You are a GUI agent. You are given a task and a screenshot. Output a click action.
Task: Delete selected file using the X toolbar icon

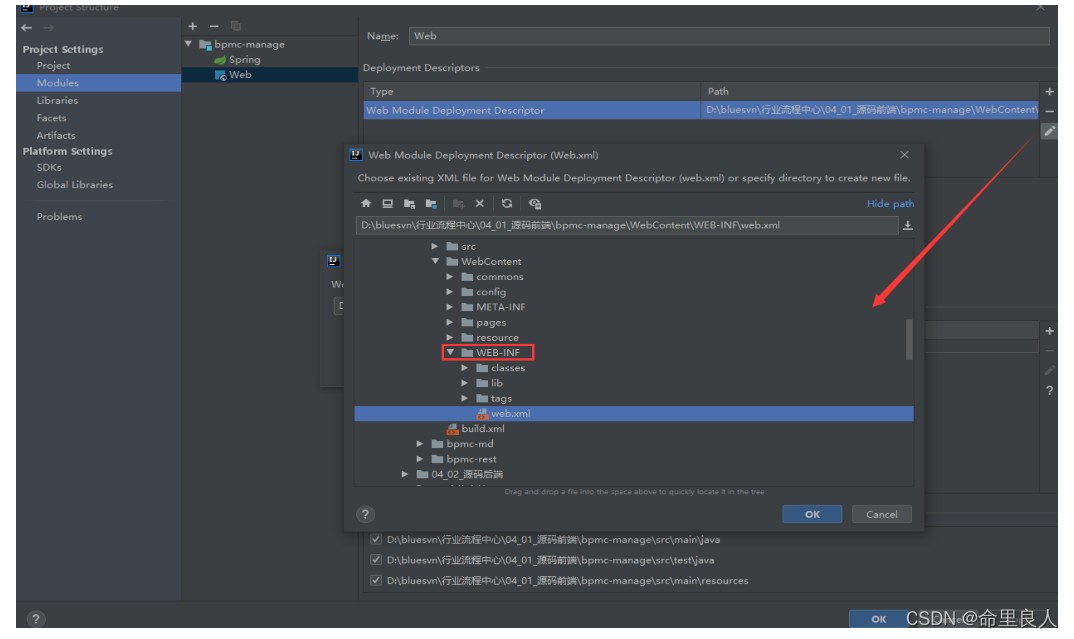479,203
